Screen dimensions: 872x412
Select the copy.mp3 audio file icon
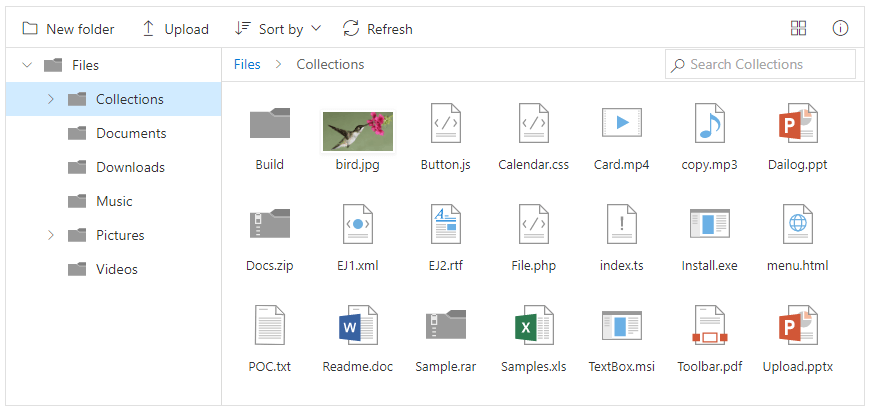pos(709,124)
